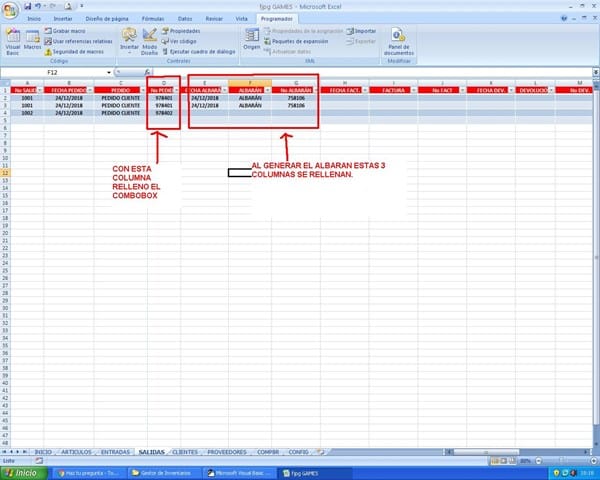
Task: Select the SALIDAS sheet tab
Action: pyautogui.click(x=152, y=452)
